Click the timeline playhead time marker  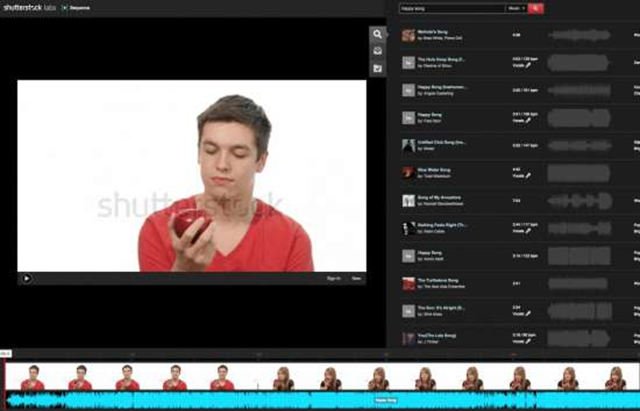[6, 353]
